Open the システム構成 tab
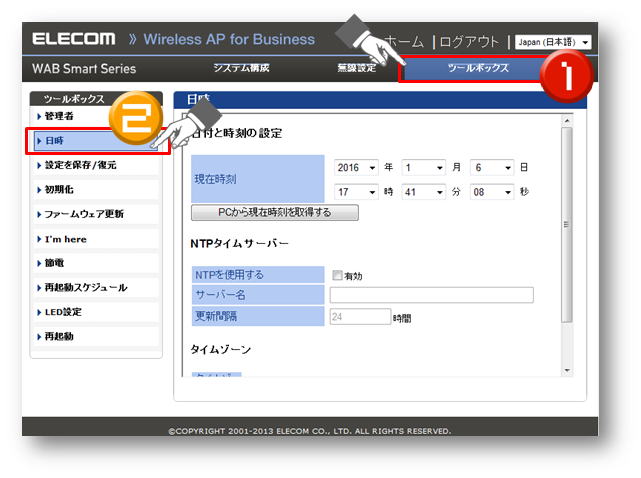This screenshot has width=641, height=478. click(x=241, y=68)
